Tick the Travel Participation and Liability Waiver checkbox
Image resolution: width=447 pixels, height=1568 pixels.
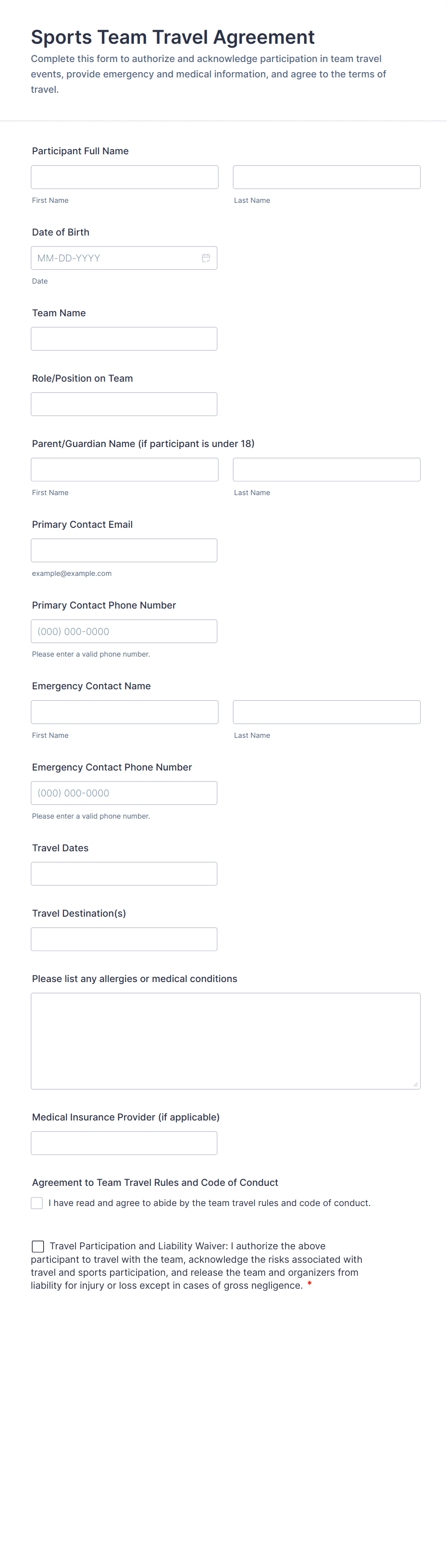click(x=38, y=1246)
